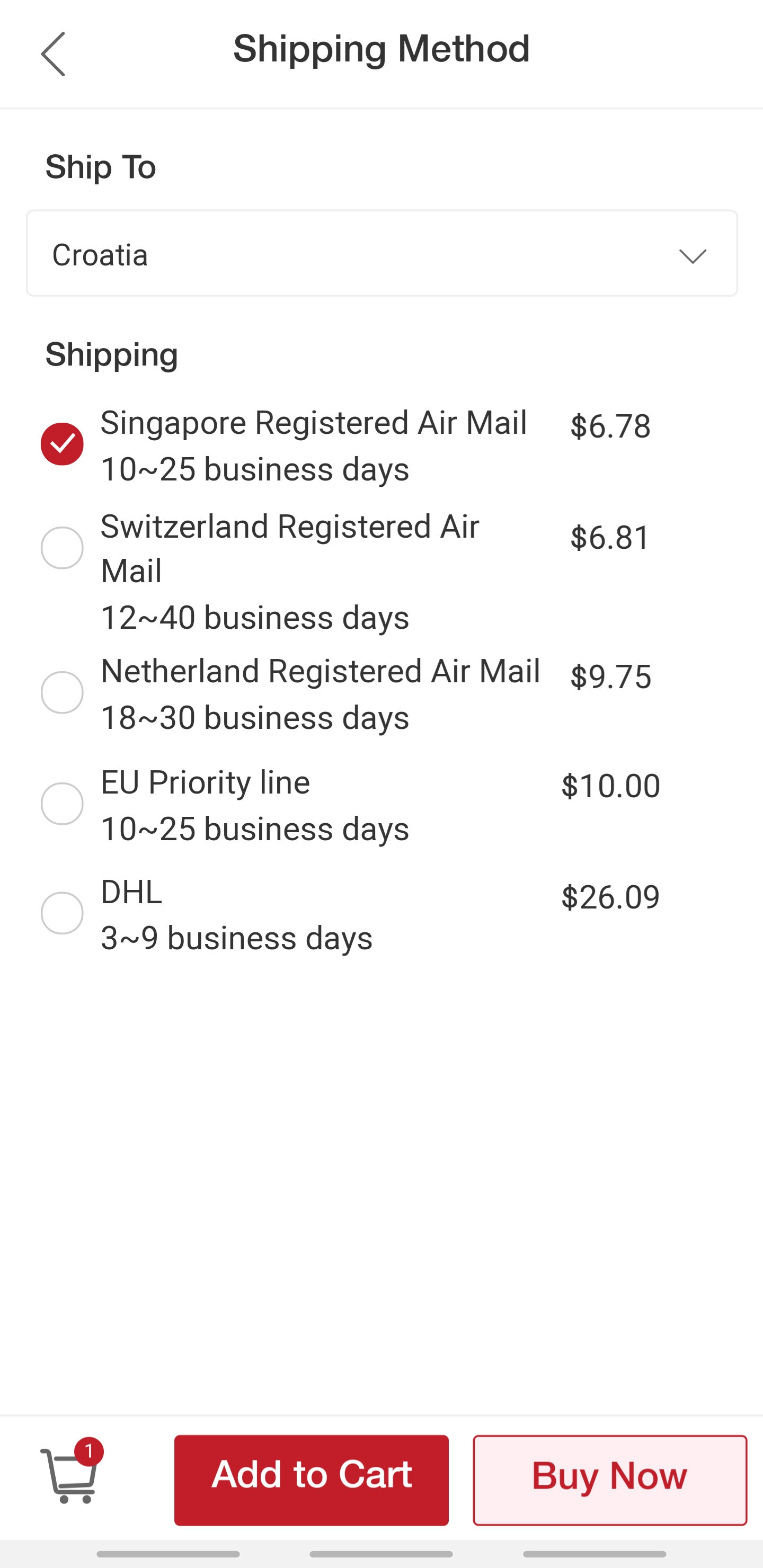Tap the EU Priority line label

[205, 783]
